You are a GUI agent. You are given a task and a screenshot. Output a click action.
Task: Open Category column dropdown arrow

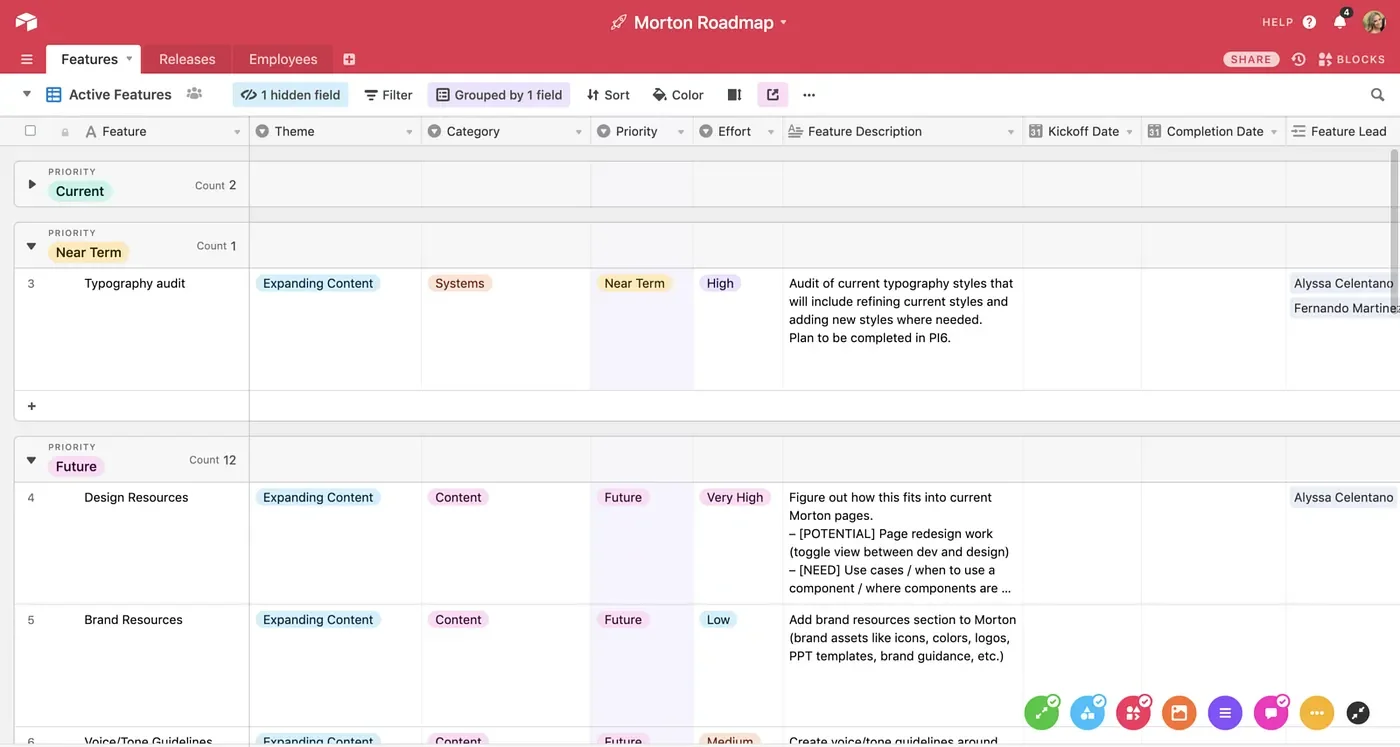[x=579, y=132]
